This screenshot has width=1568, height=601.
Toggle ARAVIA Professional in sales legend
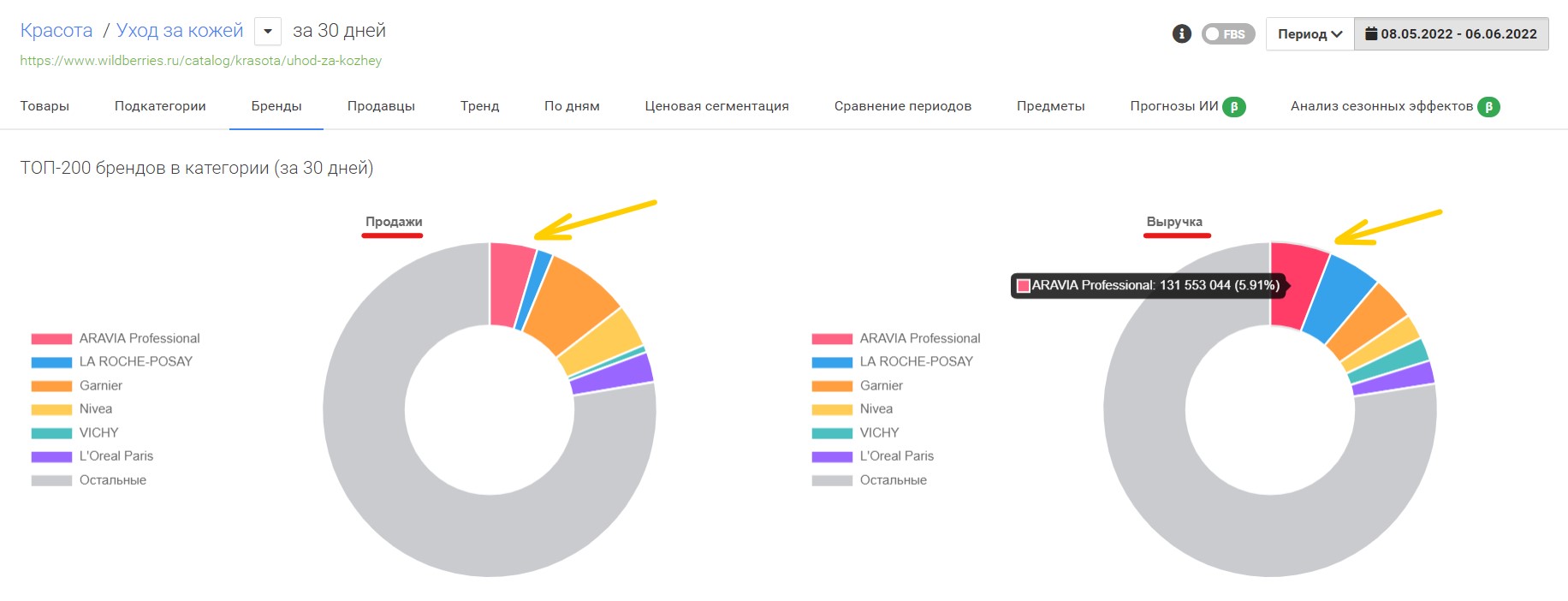point(139,338)
